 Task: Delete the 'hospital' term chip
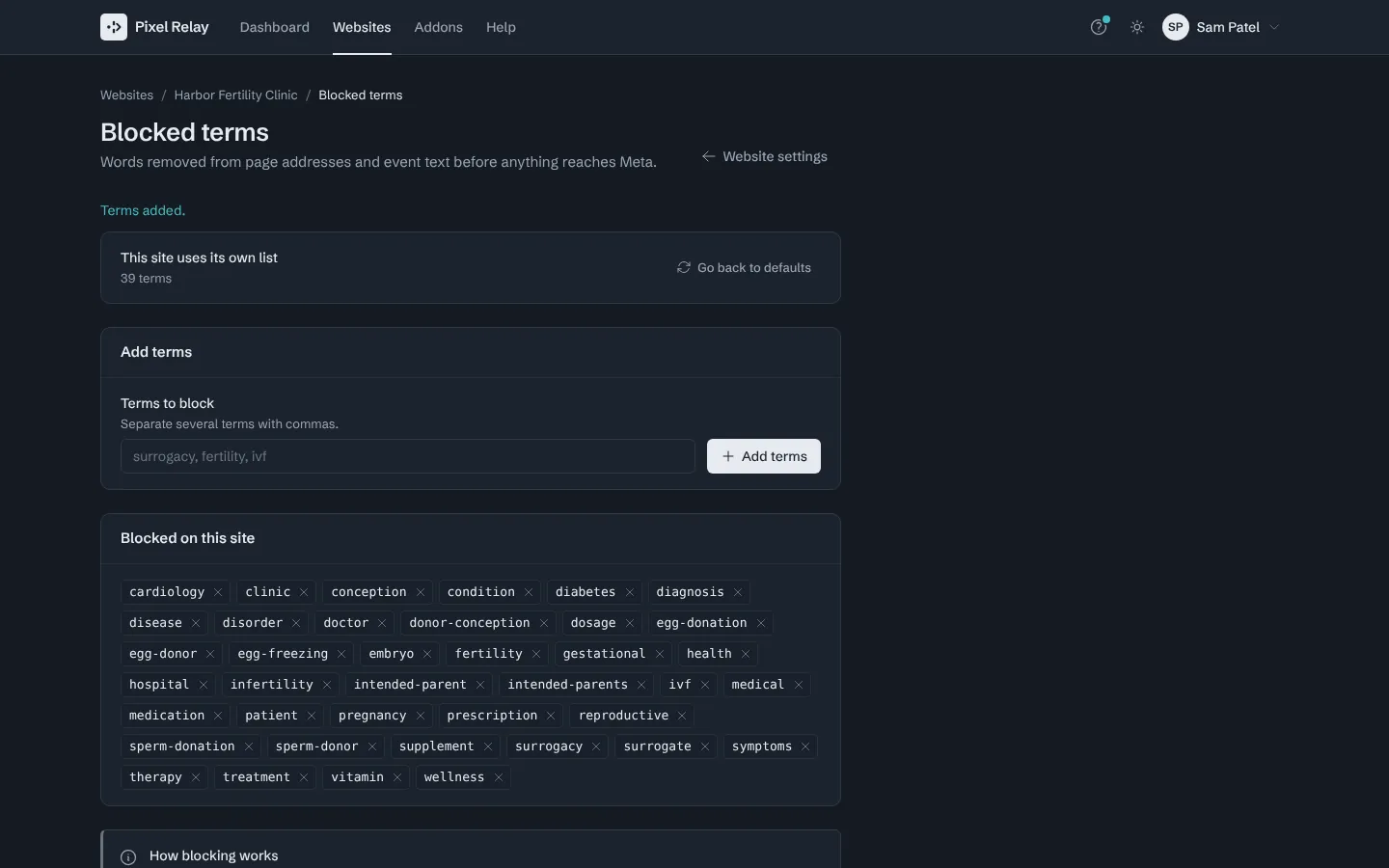pyautogui.click(x=204, y=685)
